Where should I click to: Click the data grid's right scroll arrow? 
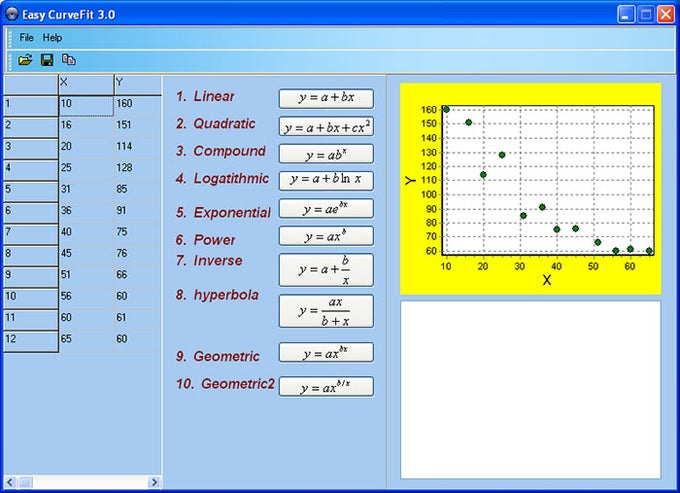click(154, 482)
